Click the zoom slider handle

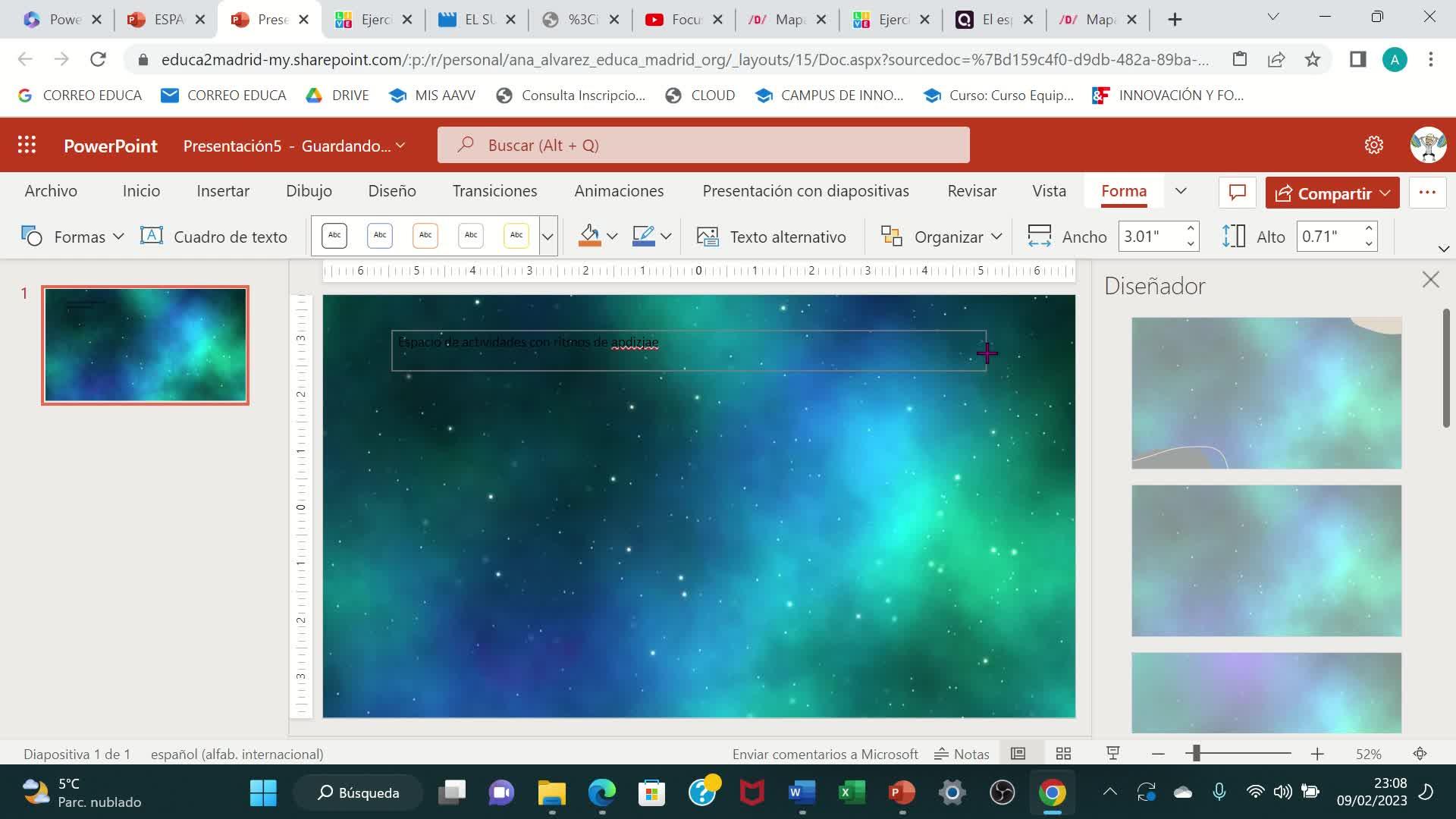[1196, 754]
